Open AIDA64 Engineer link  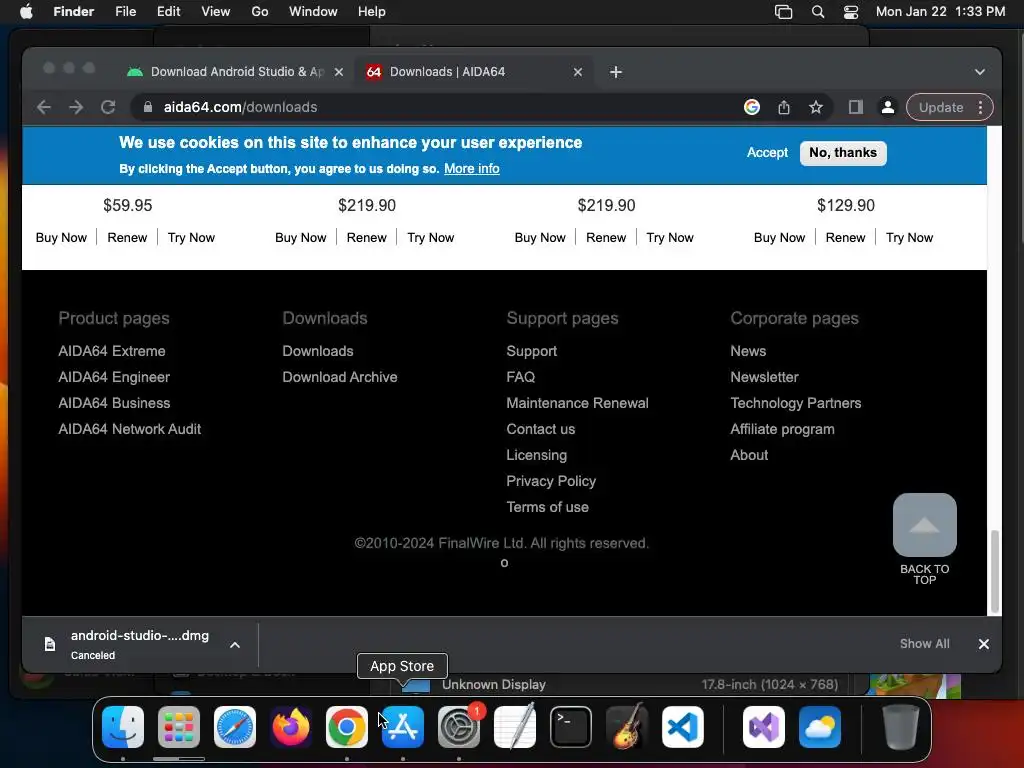pyautogui.click(x=114, y=377)
